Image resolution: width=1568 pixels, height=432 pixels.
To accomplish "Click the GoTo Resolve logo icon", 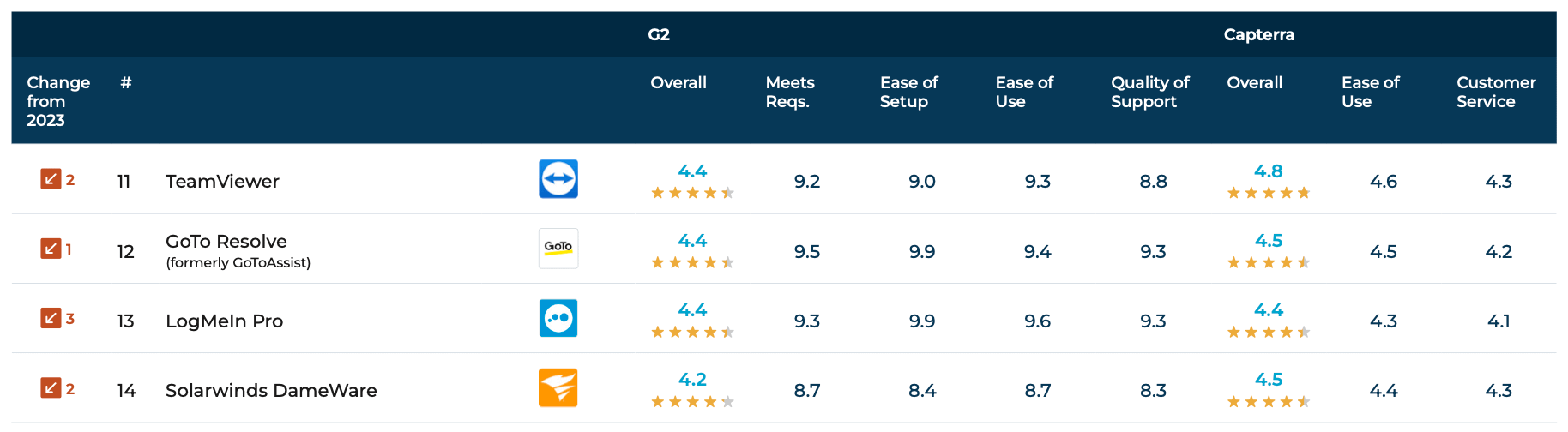I will tap(558, 249).
